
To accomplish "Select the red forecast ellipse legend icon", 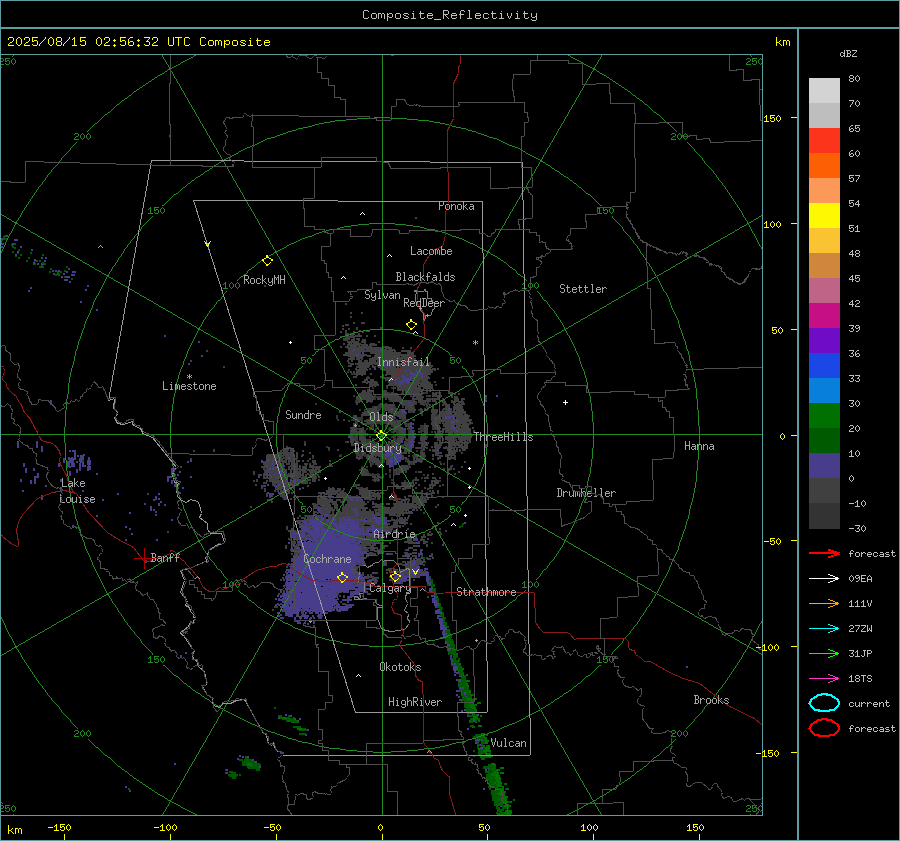I will pyautogui.click(x=824, y=728).
